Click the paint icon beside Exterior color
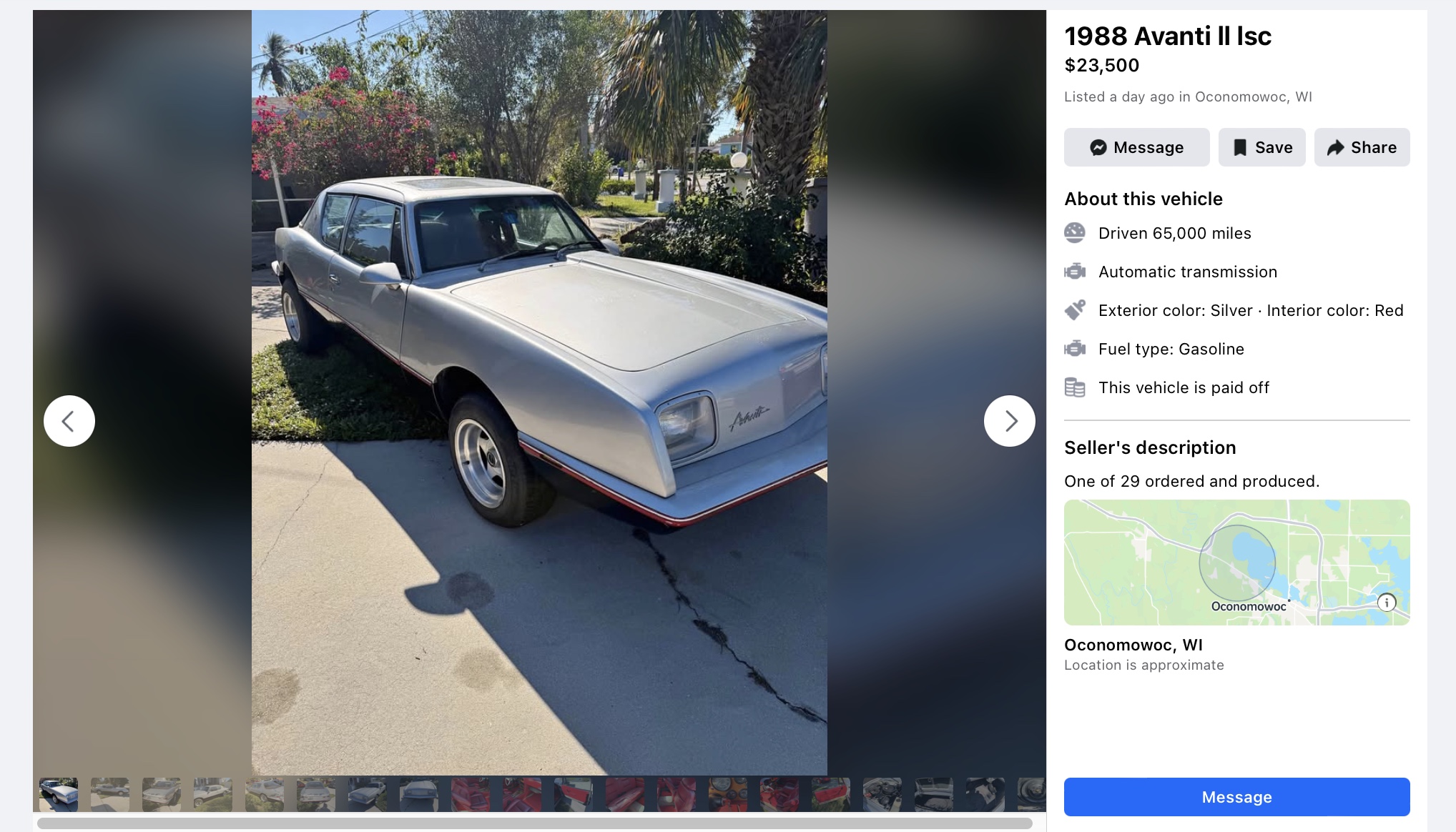This screenshot has height=832, width=1456. pyautogui.click(x=1074, y=310)
